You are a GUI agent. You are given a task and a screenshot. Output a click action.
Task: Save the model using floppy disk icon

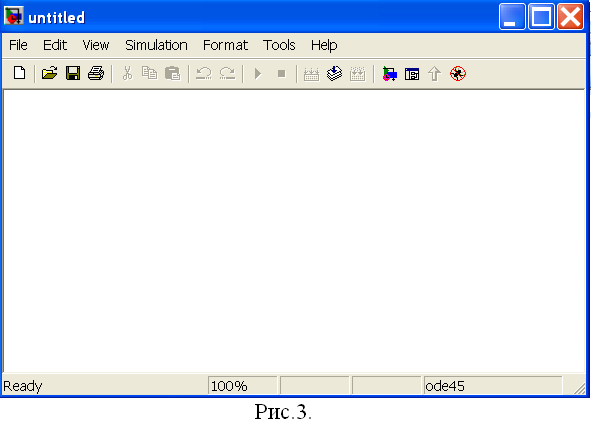(x=73, y=73)
